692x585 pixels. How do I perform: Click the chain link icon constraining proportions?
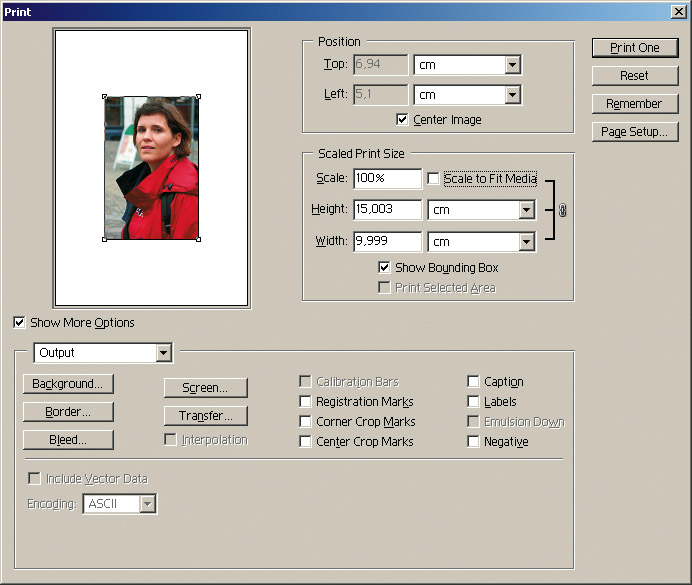tap(562, 210)
